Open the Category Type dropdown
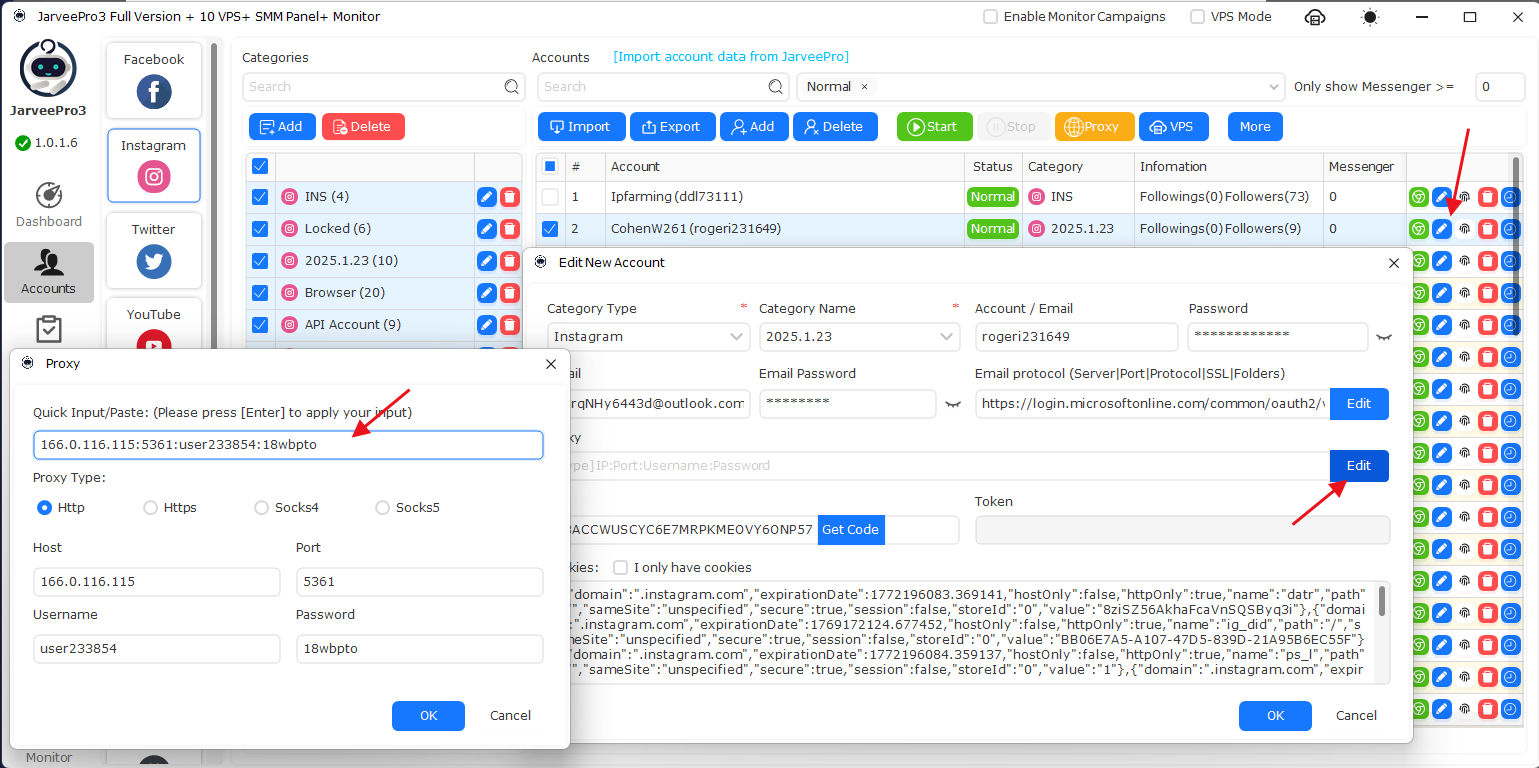The height and width of the screenshot is (768, 1539). coord(648,337)
